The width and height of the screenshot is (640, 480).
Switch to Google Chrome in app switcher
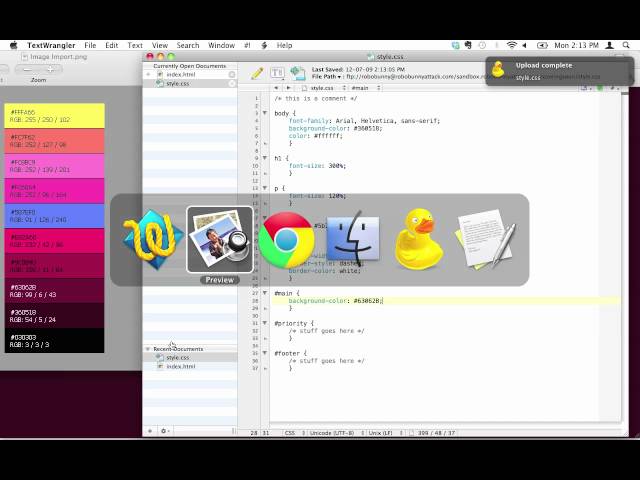(x=287, y=240)
